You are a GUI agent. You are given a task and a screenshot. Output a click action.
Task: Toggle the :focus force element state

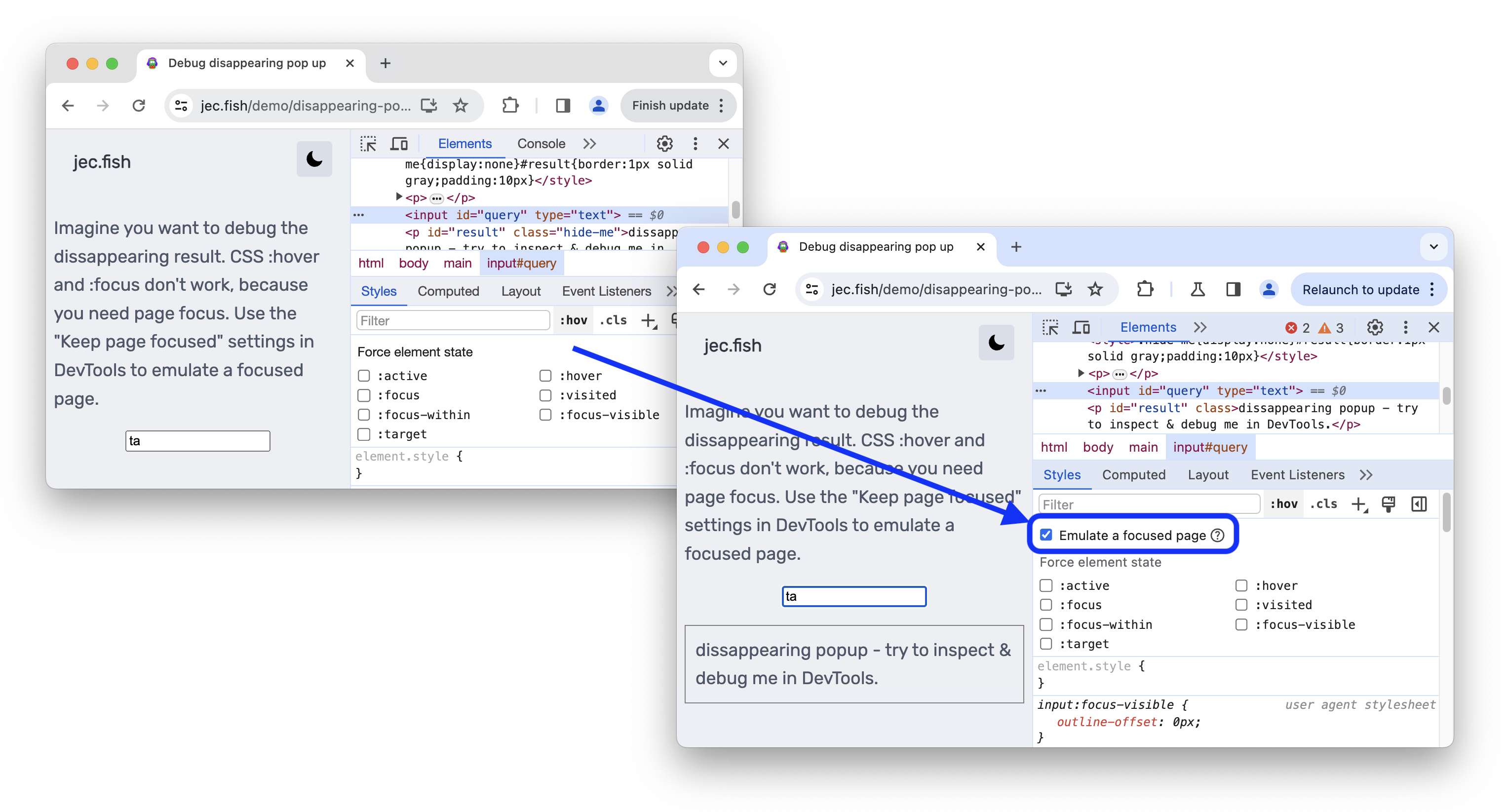[x=1044, y=604]
